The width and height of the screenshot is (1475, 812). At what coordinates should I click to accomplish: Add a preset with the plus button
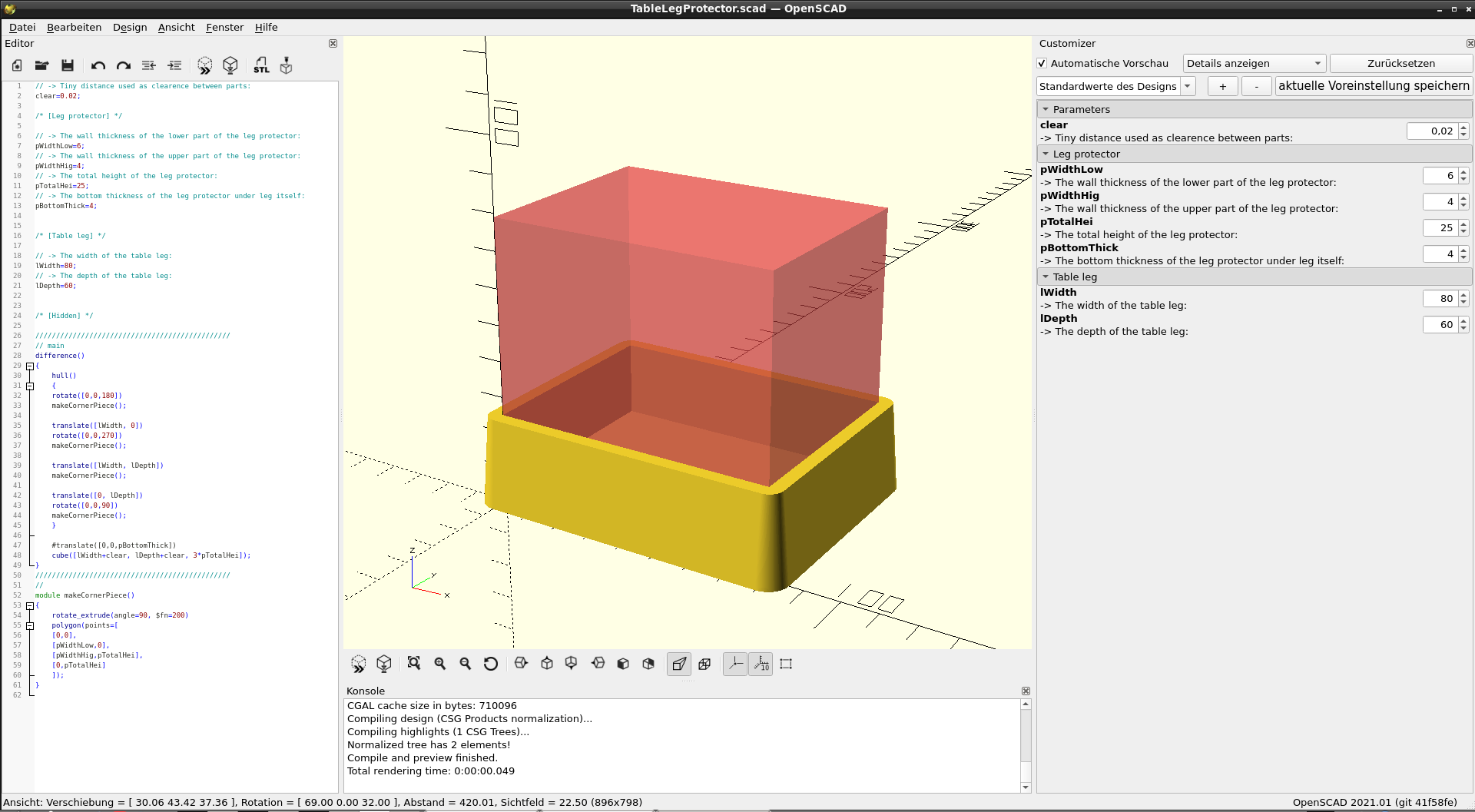[x=1222, y=86]
